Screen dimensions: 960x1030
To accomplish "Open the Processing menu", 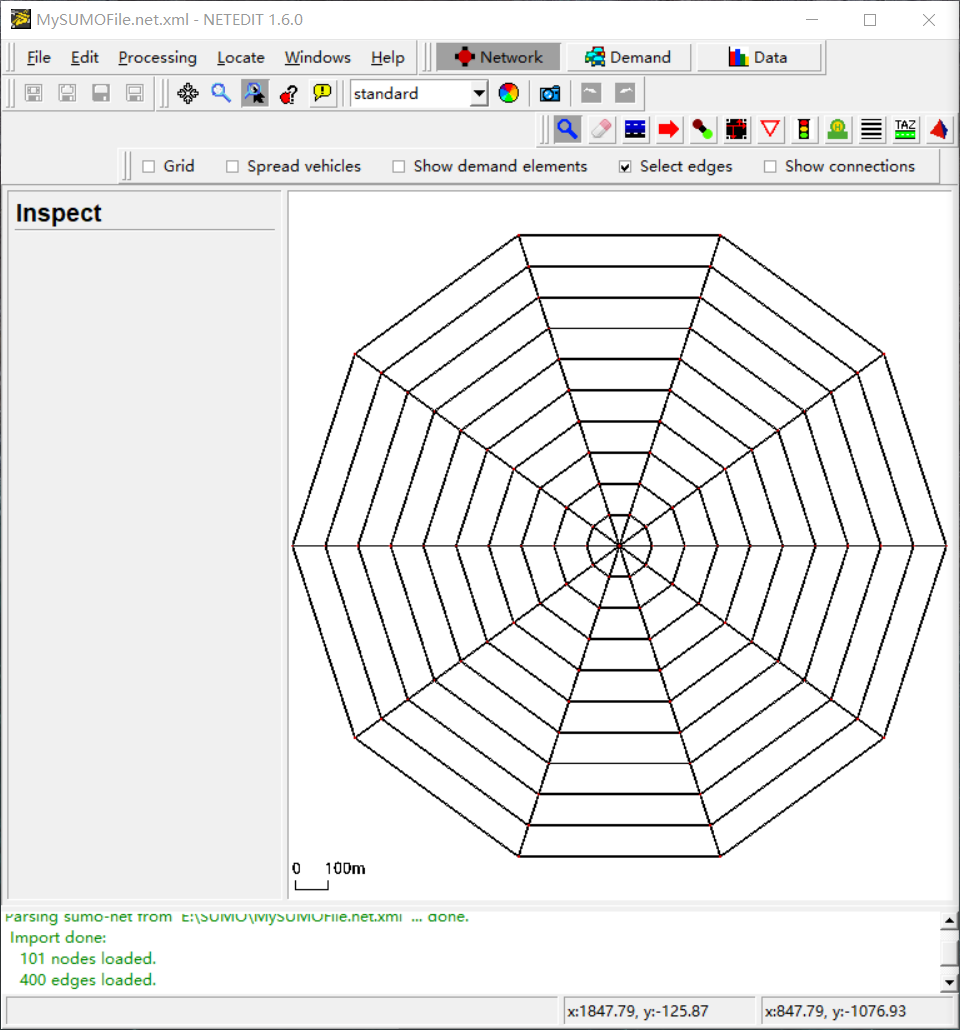I will click(x=157, y=57).
